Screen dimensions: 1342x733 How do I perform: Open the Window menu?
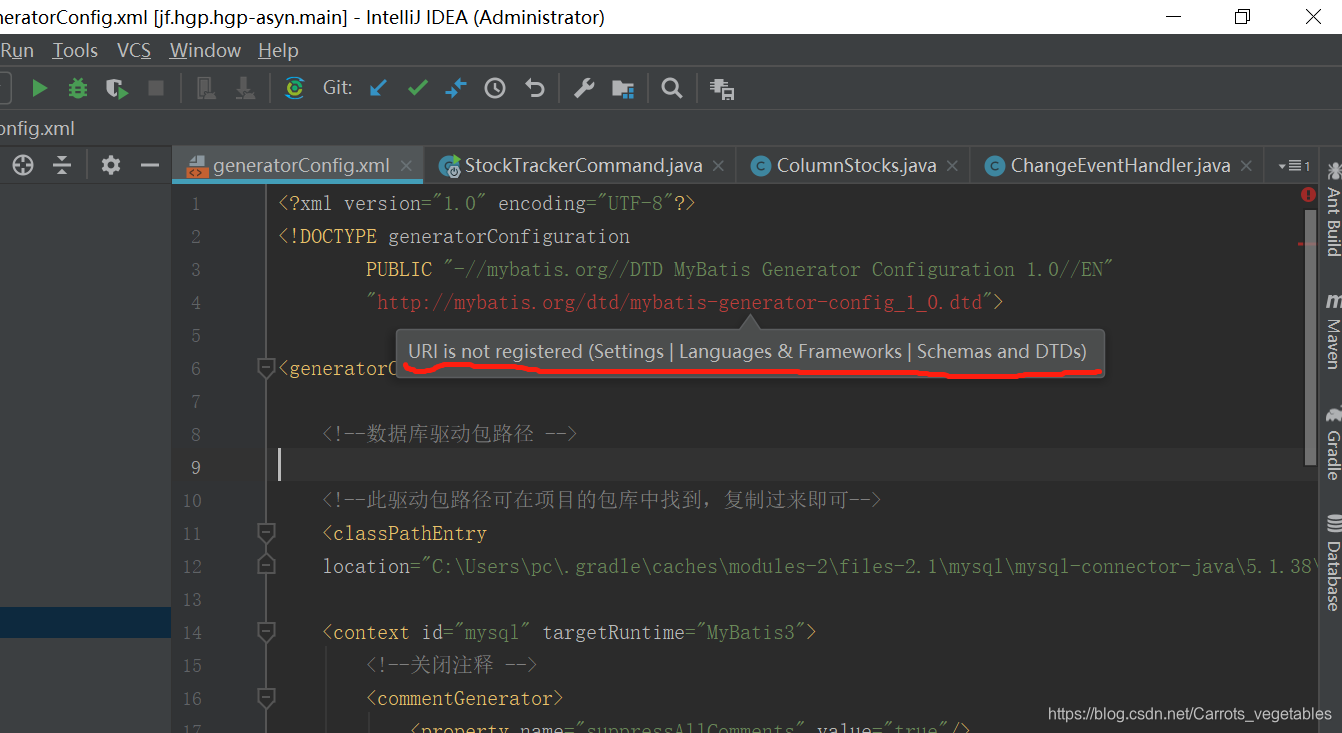click(x=205, y=50)
